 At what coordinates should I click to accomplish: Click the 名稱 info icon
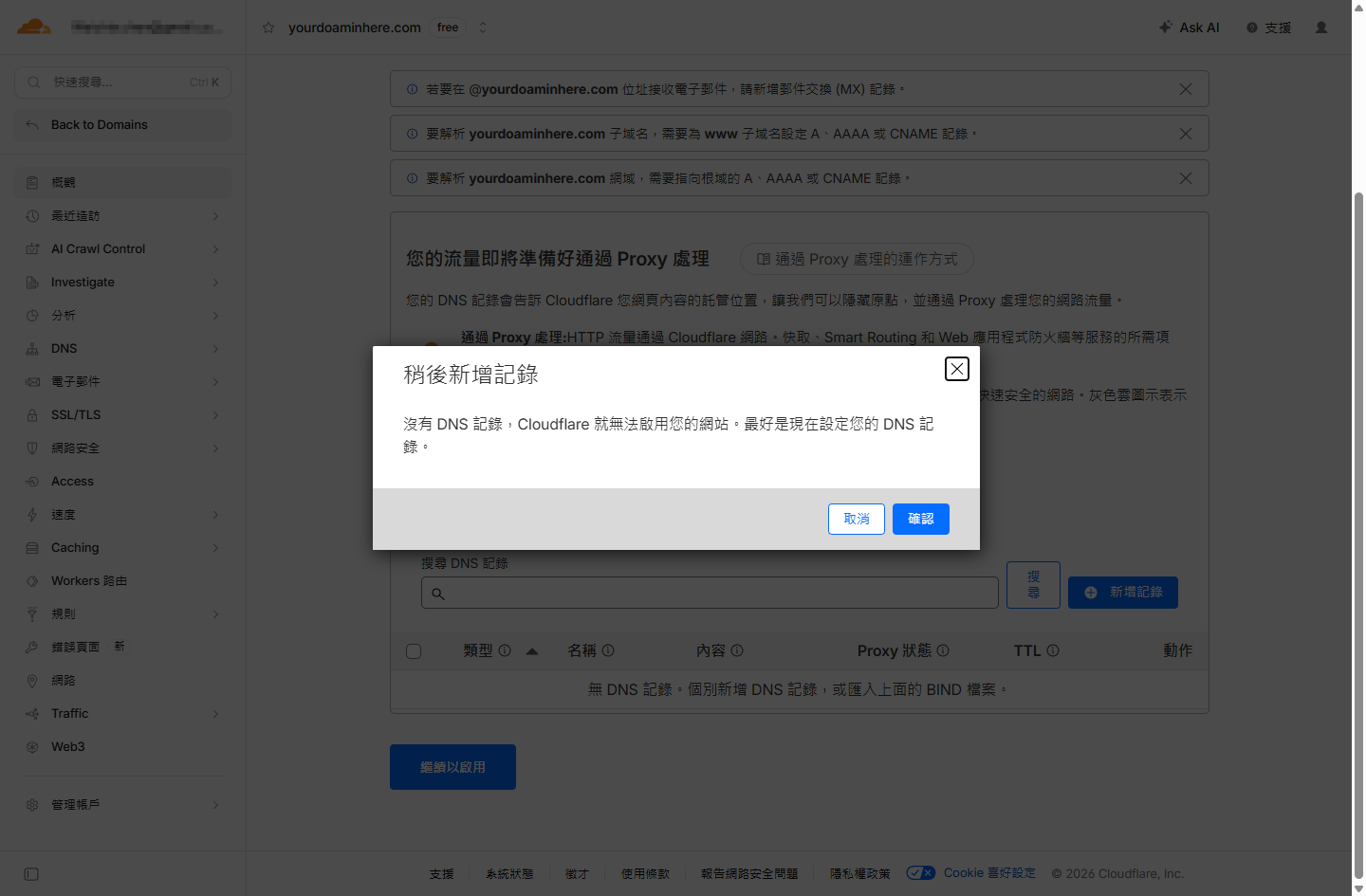point(608,650)
